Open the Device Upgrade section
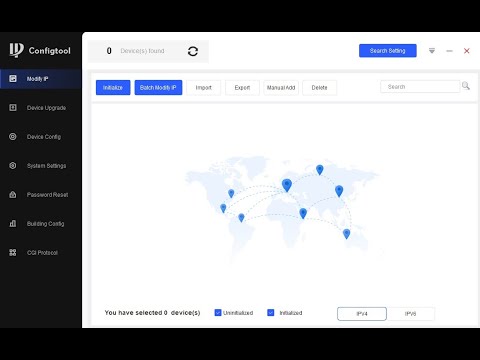The height and width of the screenshot is (360, 480). (41, 108)
